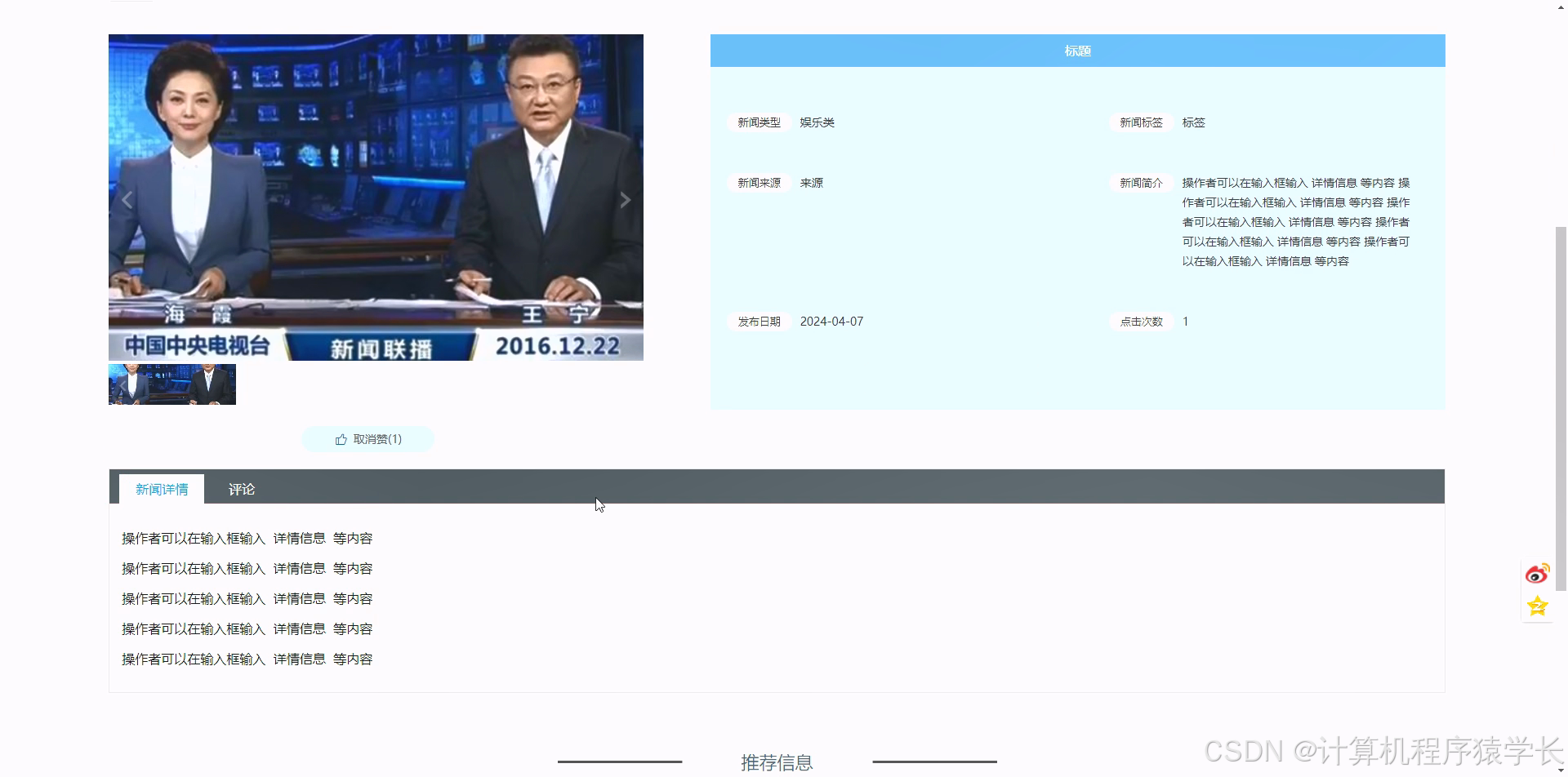1568x777 pixels.
Task: Click the 点击次数 label
Action: [x=1141, y=322]
